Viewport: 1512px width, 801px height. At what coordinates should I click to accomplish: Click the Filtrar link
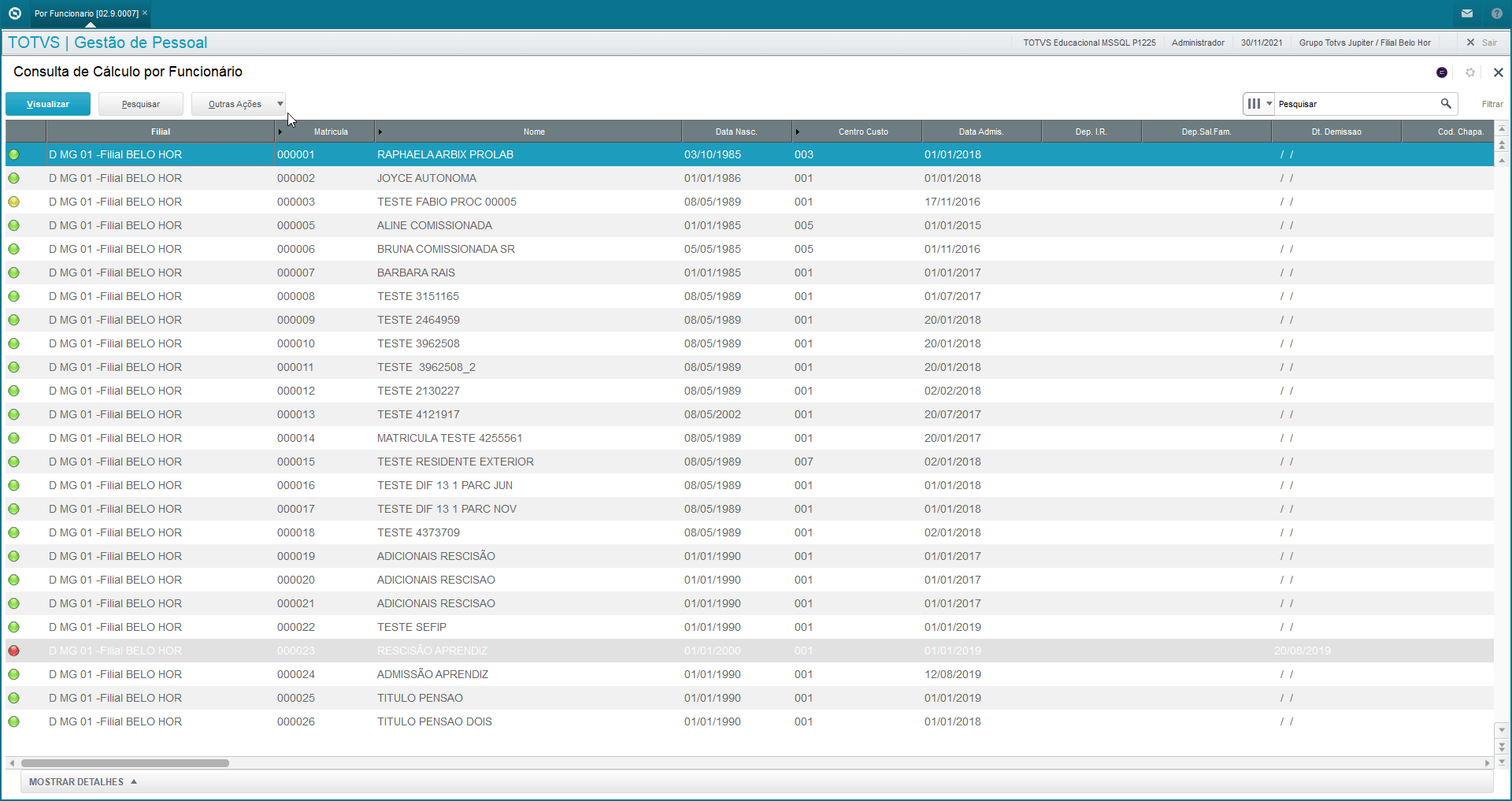(x=1492, y=104)
